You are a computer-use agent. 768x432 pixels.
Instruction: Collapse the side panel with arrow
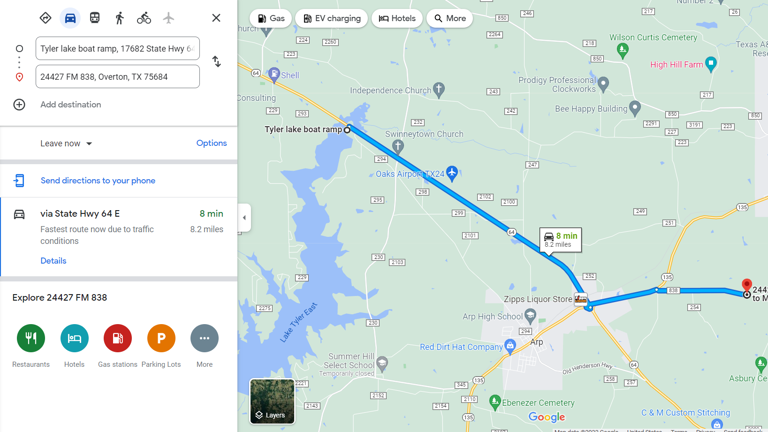coord(244,217)
